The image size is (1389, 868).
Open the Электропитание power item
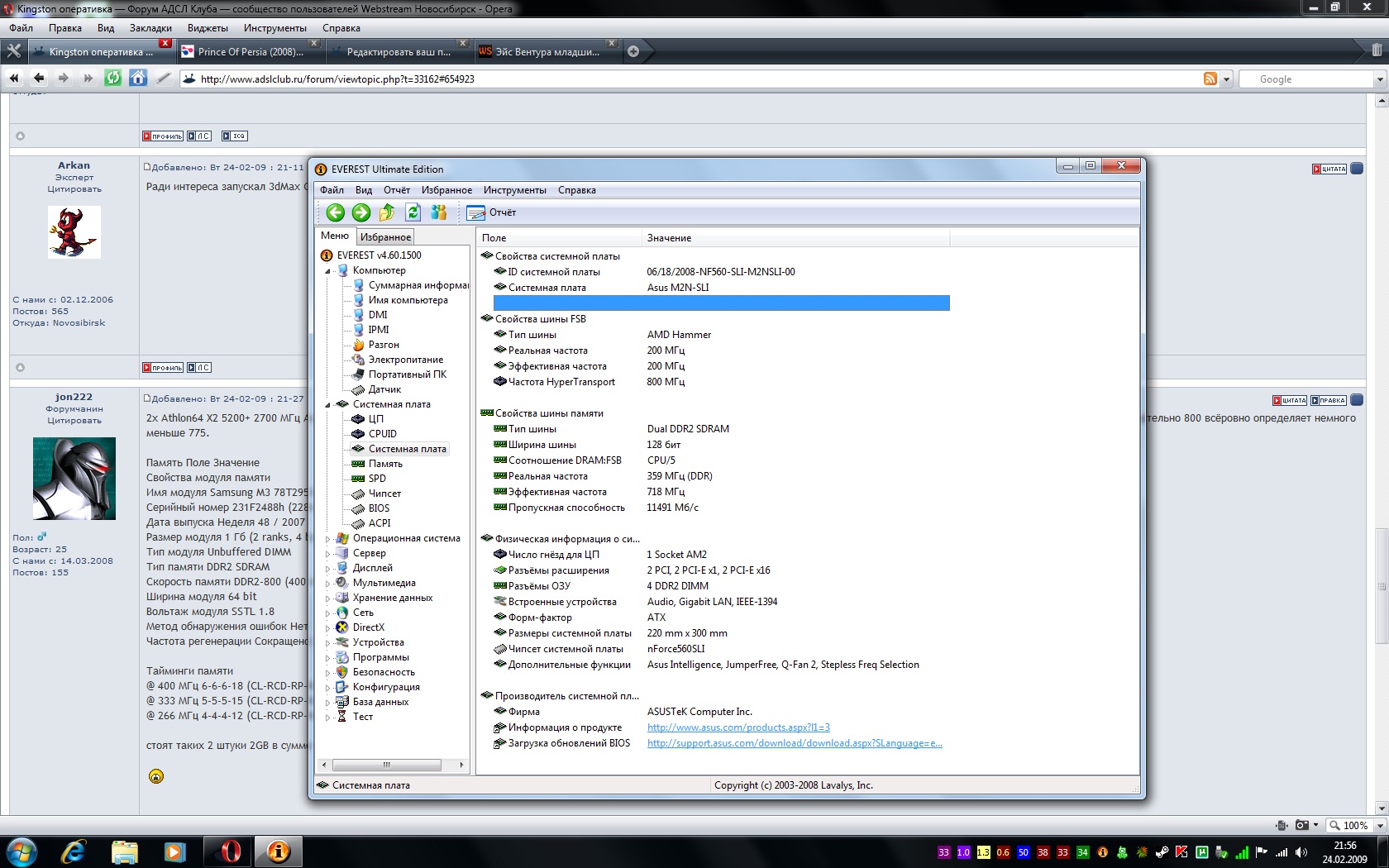[x=405, y=360]
